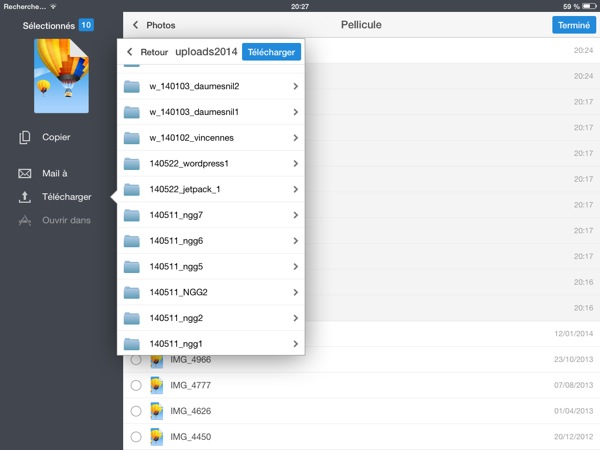
Task: Expand 140522_jetpack_1 folder chevron
Action: (x=295, y=189)
